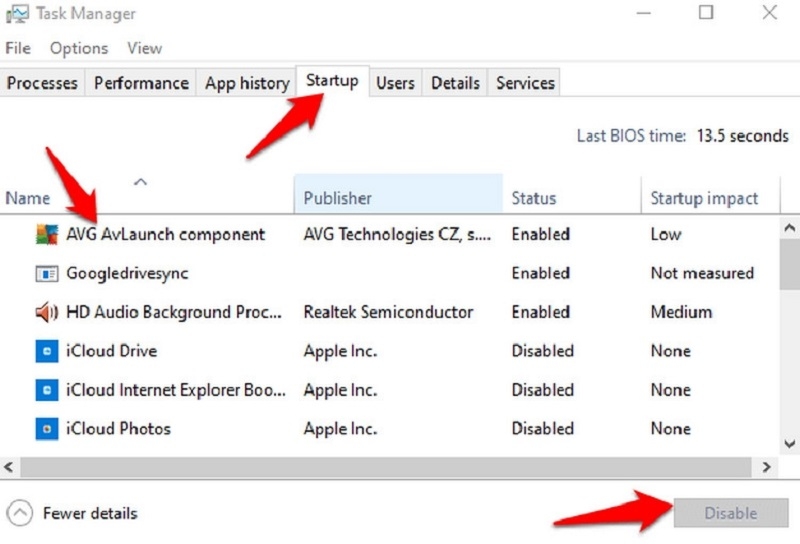Viewport: 800px width, 544px height.
Task: Click Disabled status of iCloud Drive
Action: (x=543, y=351)
